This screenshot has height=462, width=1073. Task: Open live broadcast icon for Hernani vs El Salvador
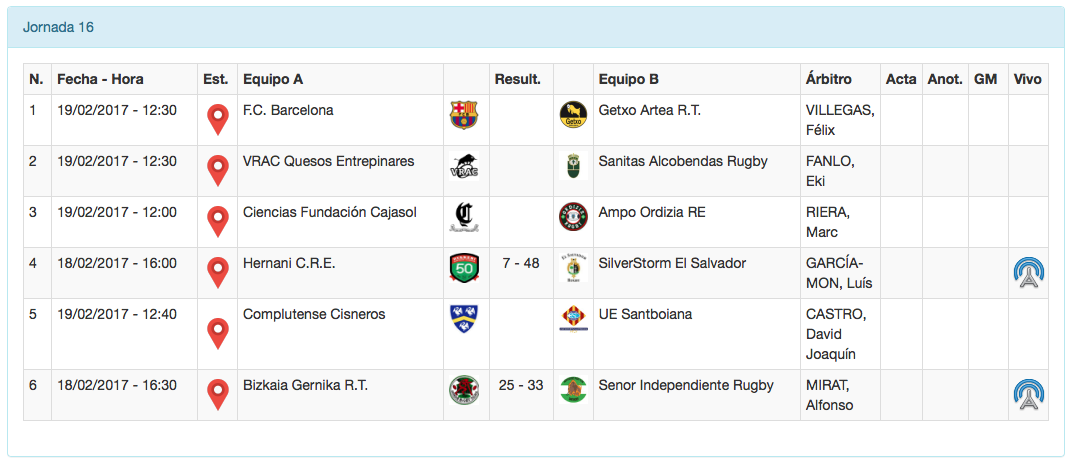coord(1028,273)
